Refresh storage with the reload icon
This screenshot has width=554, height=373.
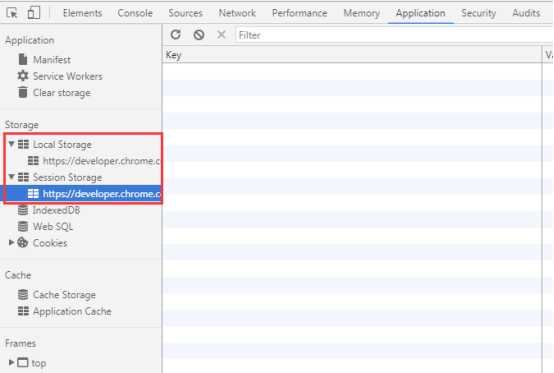click(x=176, y=35)
